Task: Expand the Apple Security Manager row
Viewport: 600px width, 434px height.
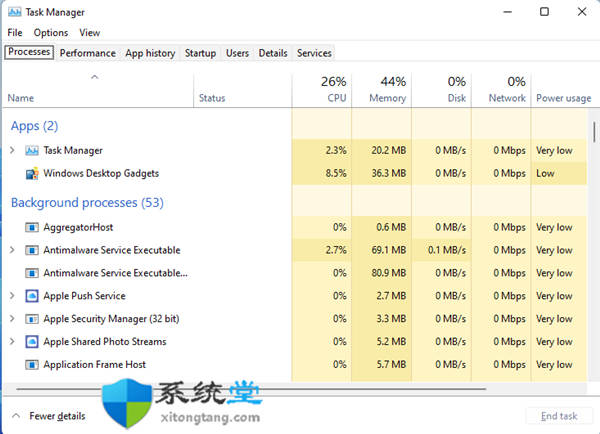Action: [x=12, y=319]
